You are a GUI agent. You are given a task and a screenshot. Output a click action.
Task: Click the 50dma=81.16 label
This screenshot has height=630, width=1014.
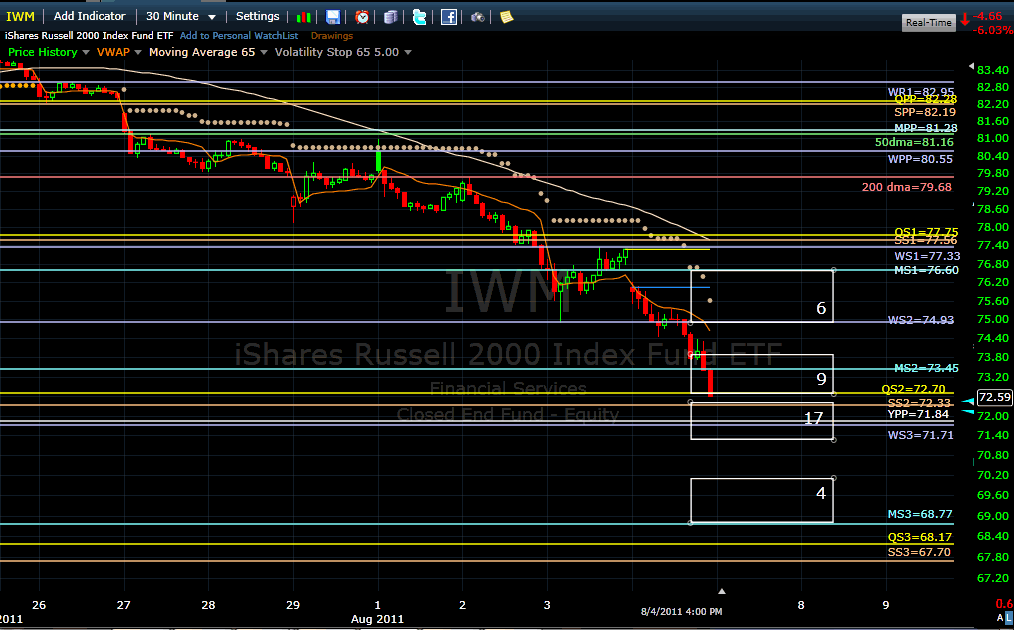pos(914,142)
